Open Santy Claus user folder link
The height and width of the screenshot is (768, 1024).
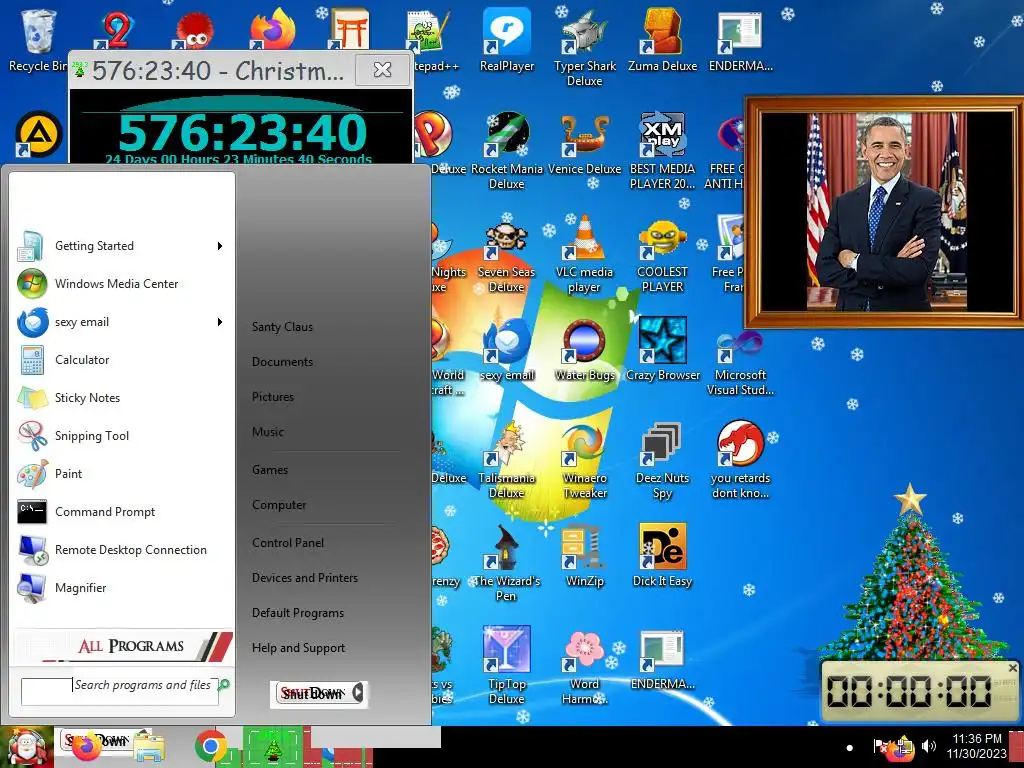click(282, 327)
